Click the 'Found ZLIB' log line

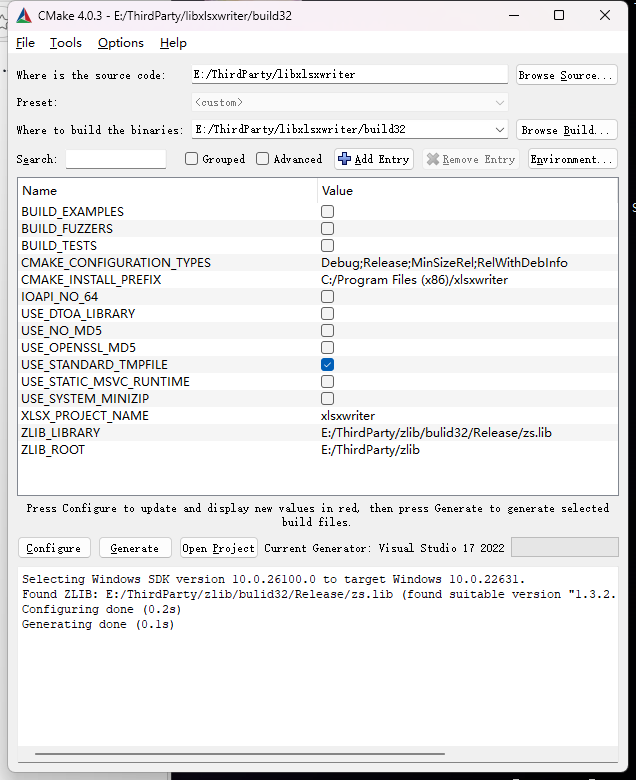click(x=319, y=594)
